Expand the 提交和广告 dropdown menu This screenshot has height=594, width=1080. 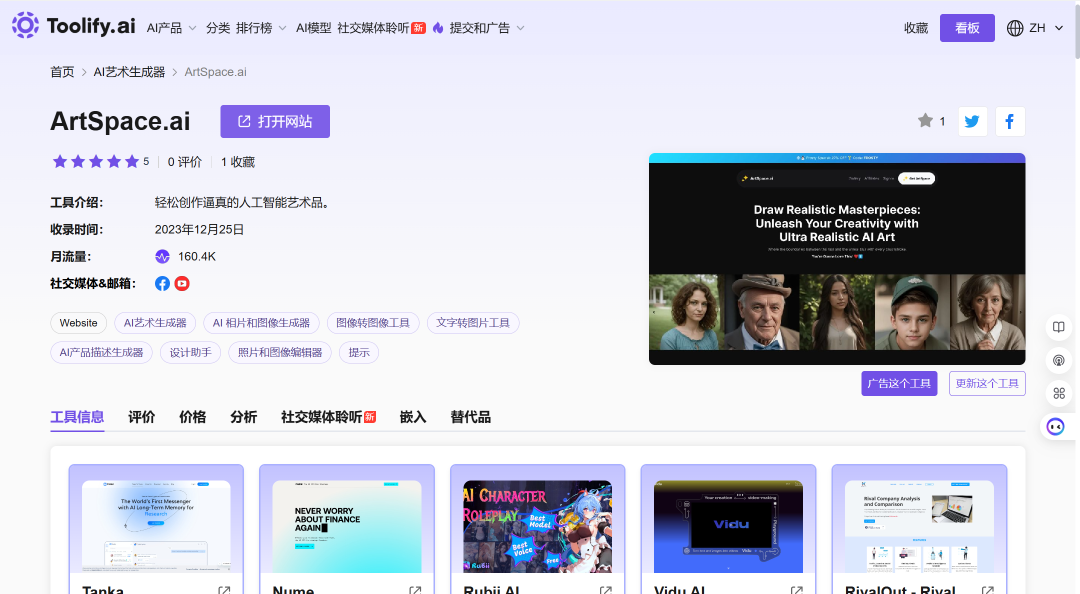[x=487, y=28]
